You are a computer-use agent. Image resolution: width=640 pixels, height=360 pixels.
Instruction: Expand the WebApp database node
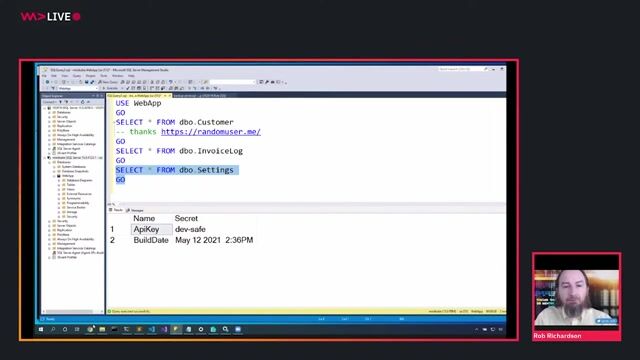point(54,176)
